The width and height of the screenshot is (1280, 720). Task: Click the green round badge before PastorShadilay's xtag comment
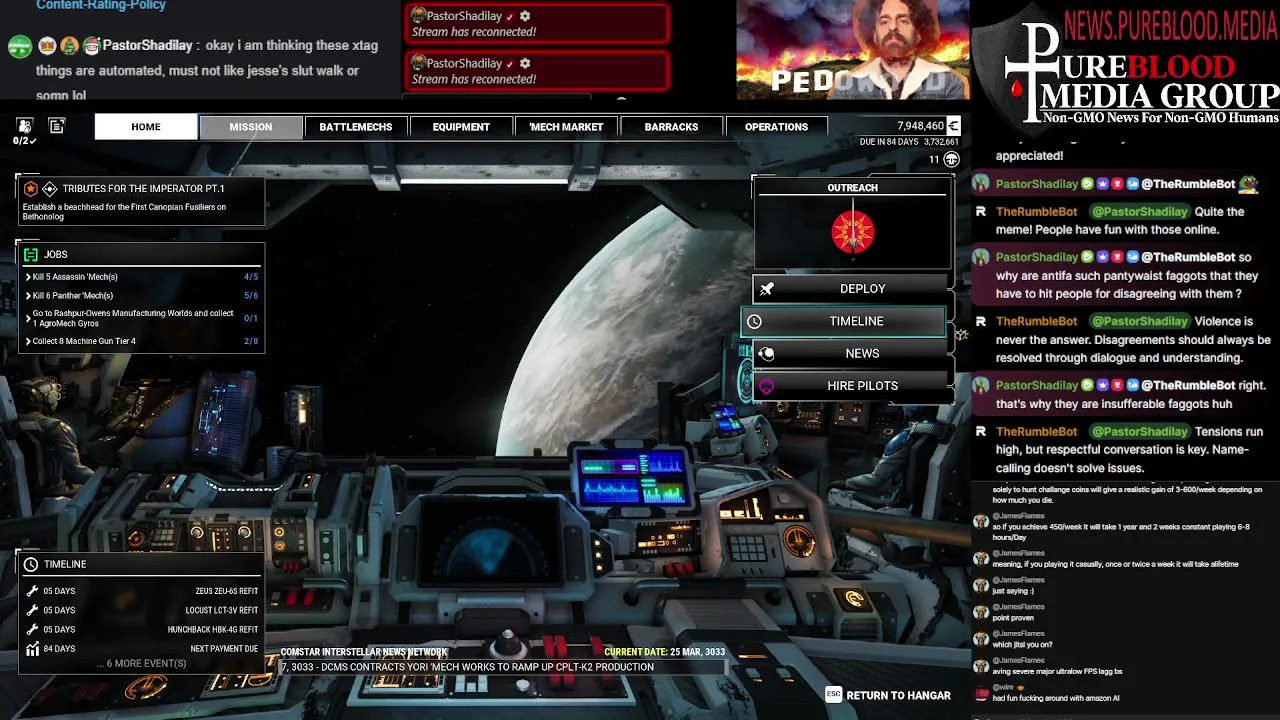click(x=19, y=46)
